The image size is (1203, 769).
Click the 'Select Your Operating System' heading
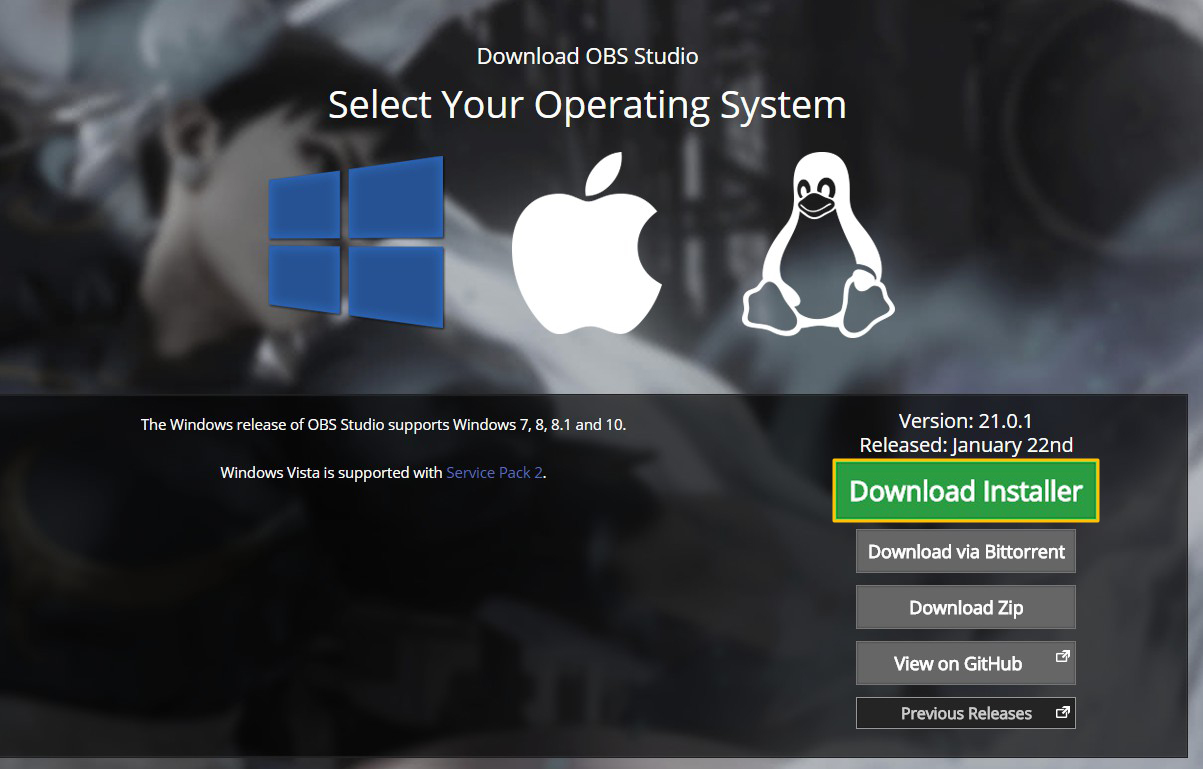click(587, 105)
